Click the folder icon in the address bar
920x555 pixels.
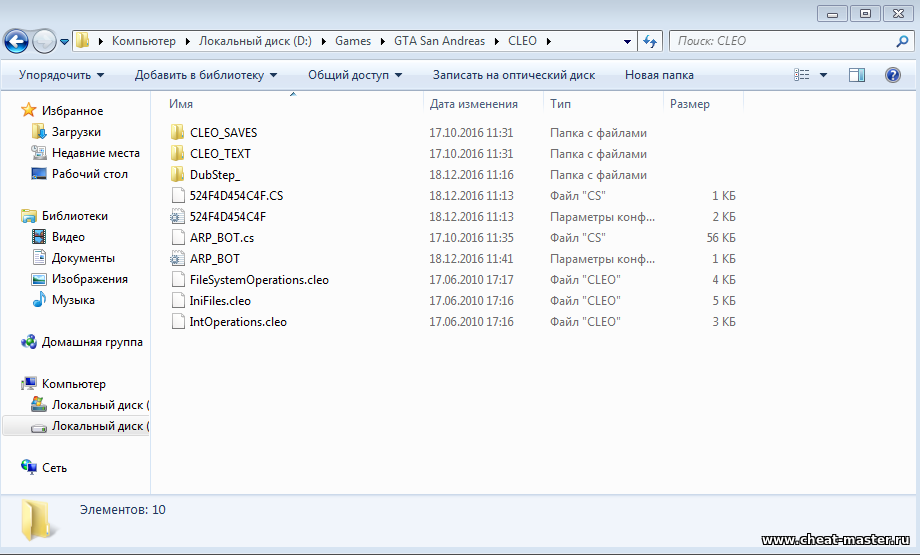pos(83,40)
